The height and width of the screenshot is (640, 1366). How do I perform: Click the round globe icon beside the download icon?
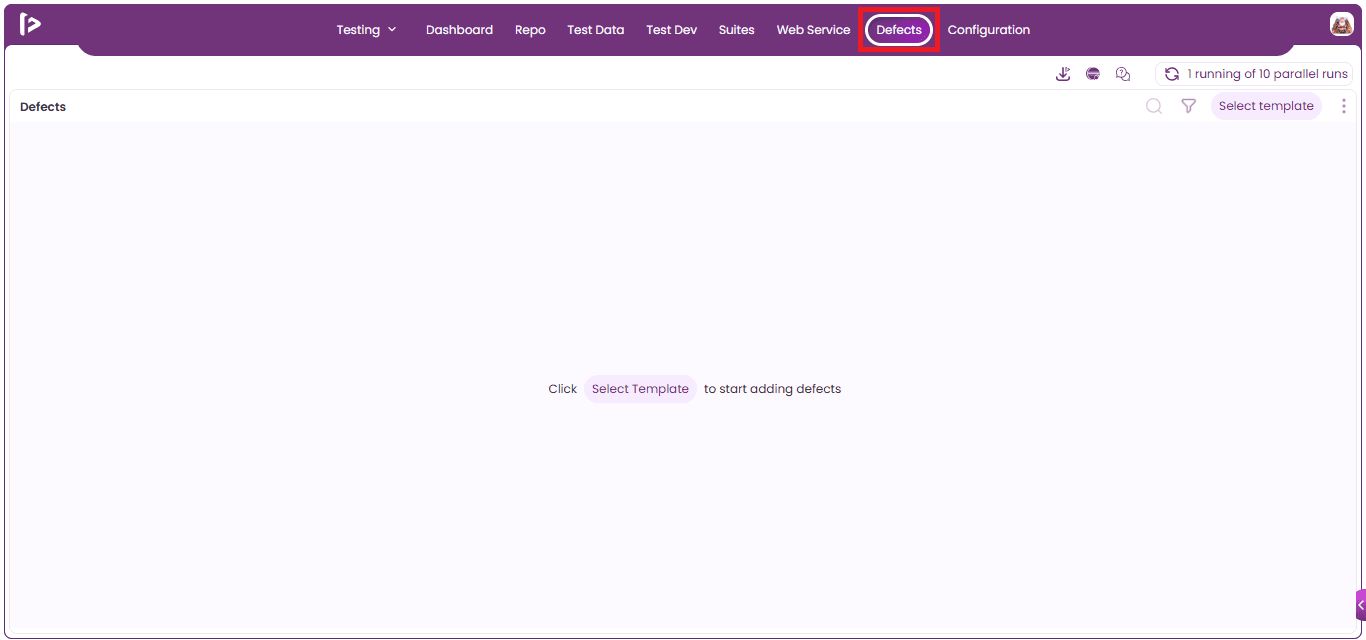(1093, 74)
